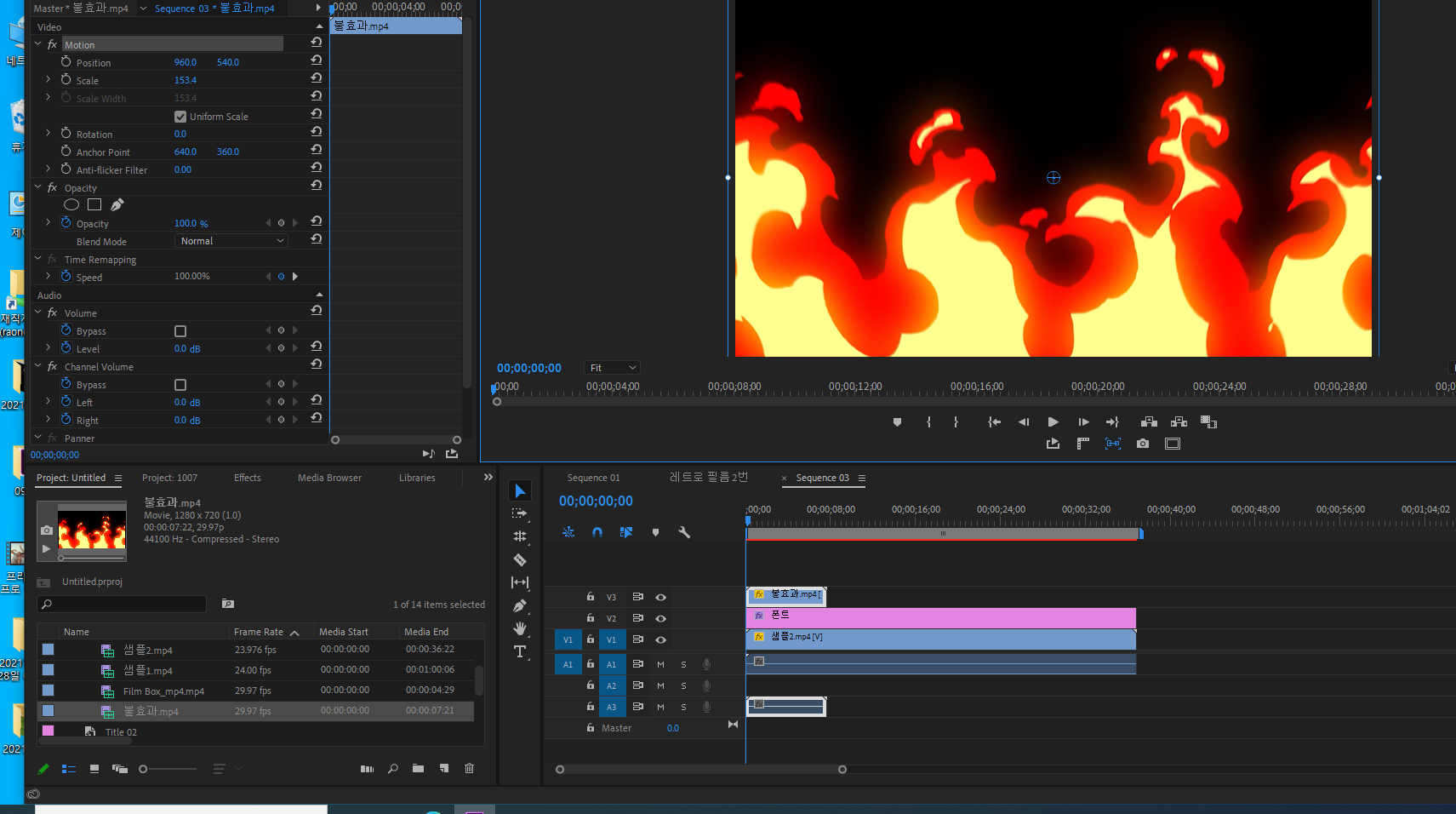Switch to the Sequence 01 timeline tab
This screenshot has width=1456, height=814.
[593, 478]
